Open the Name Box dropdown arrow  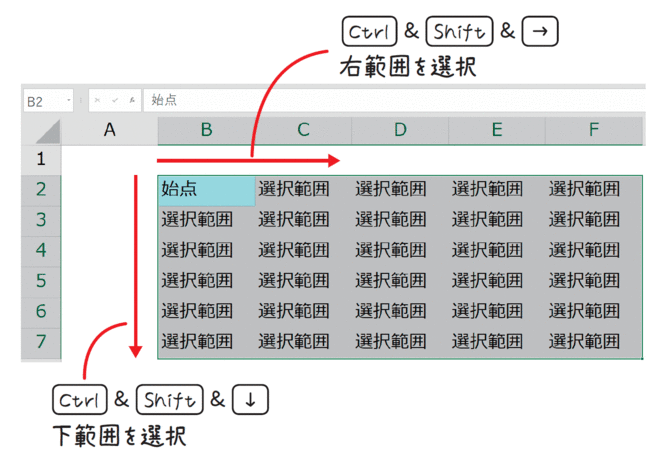(68, 101)
